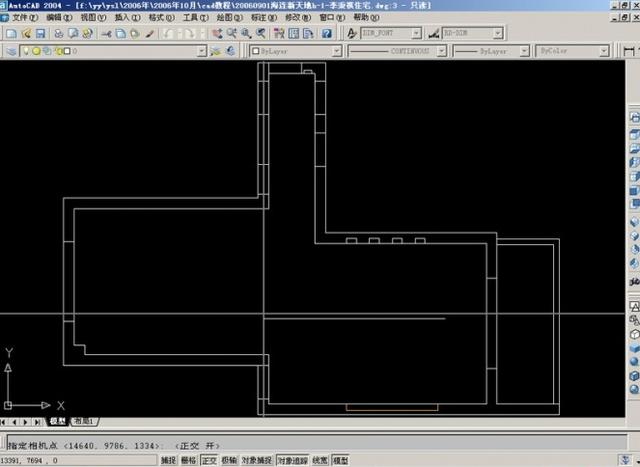Select the Match Properties brush icon
The height and width of the screenshot is (467, 640).
150,33
